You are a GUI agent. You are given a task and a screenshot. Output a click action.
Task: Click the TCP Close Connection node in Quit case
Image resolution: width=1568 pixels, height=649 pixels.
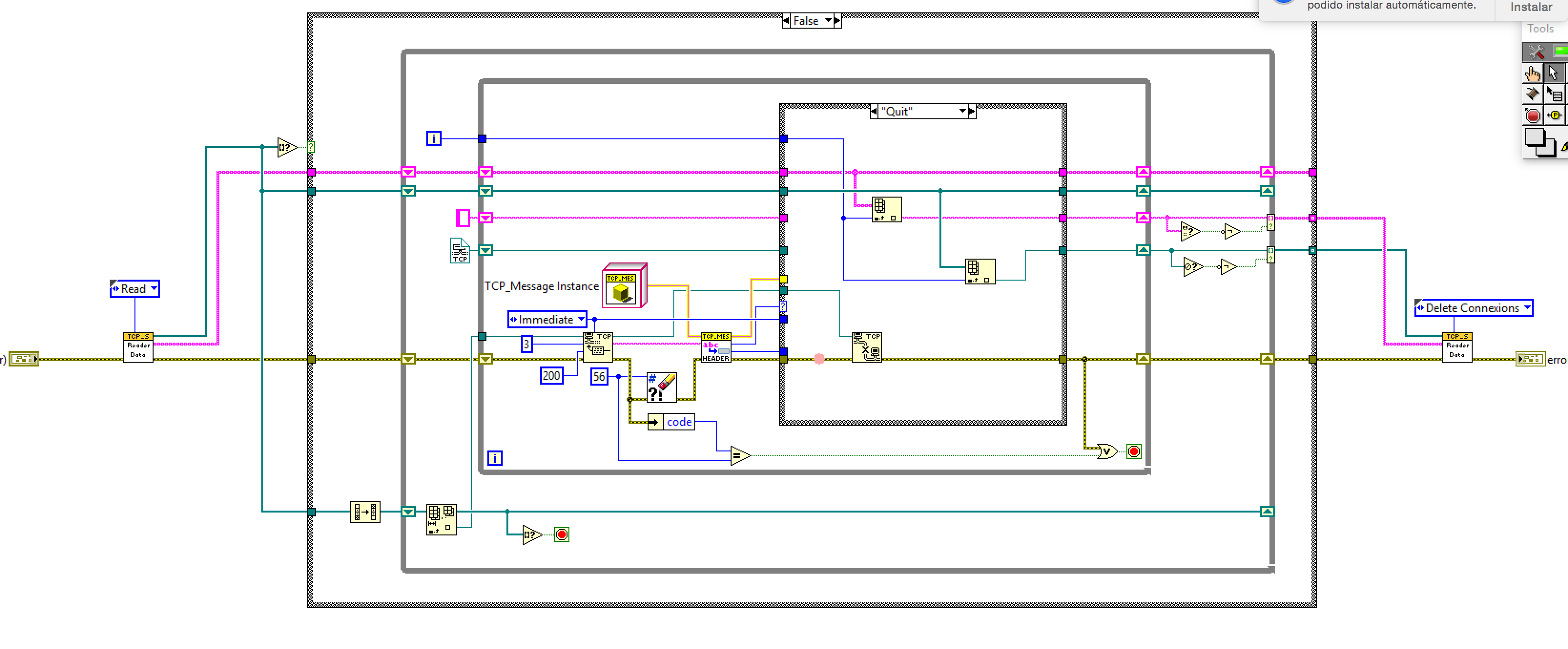(x=867, y=347)
